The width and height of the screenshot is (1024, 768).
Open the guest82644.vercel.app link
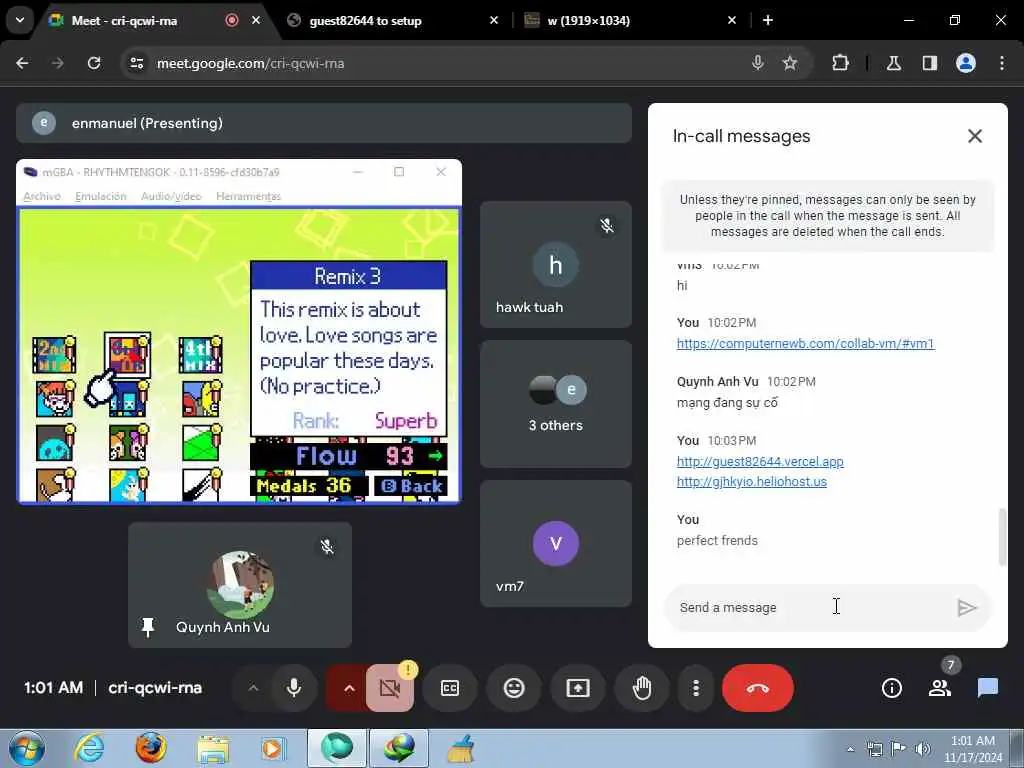click(x=760, y=462)
